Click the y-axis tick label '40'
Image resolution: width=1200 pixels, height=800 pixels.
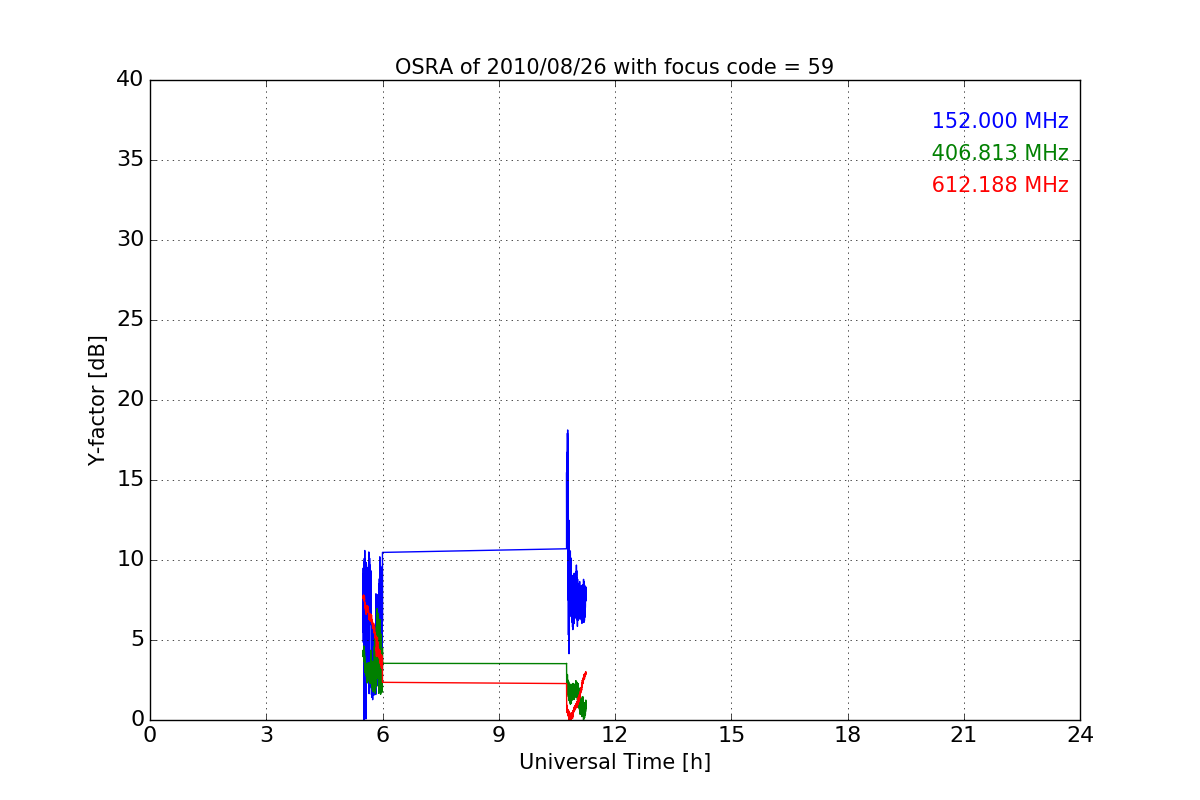click(130, 80)
